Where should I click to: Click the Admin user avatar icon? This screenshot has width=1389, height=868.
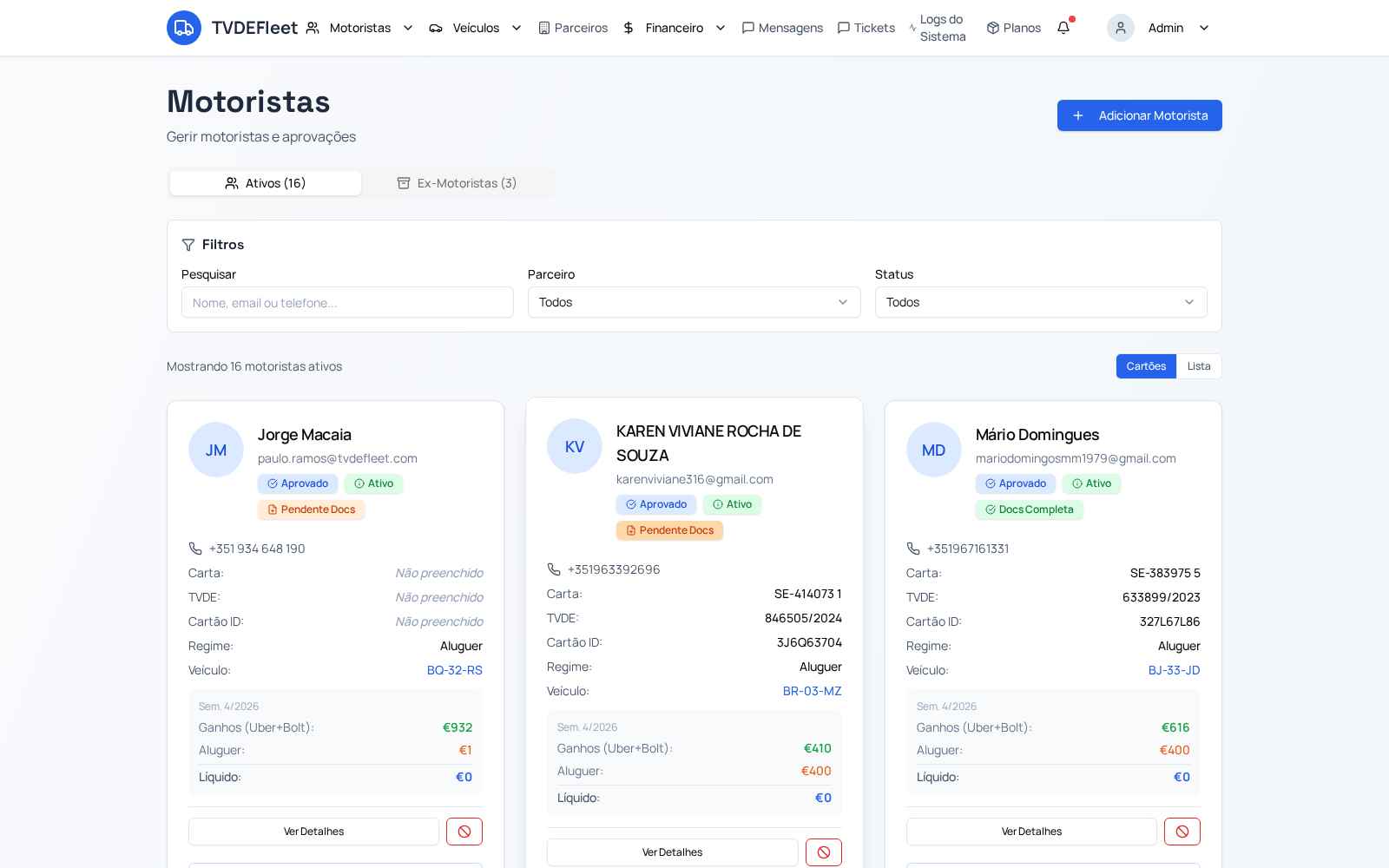(1121, 28)
